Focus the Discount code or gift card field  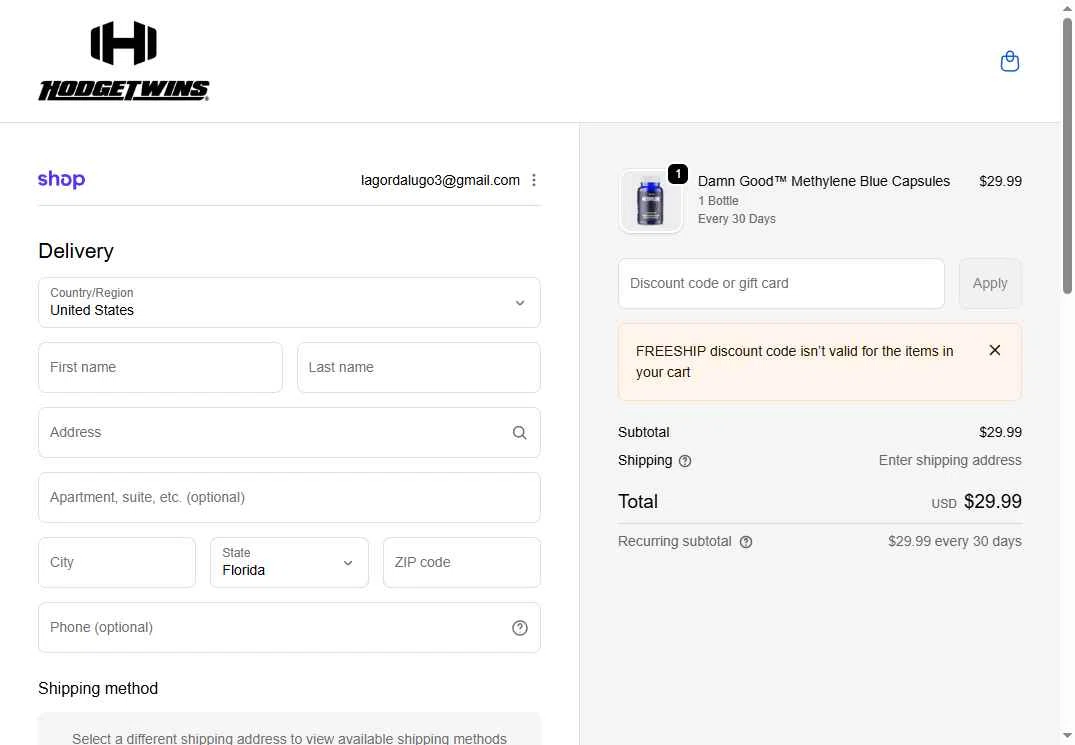(782, 284)
